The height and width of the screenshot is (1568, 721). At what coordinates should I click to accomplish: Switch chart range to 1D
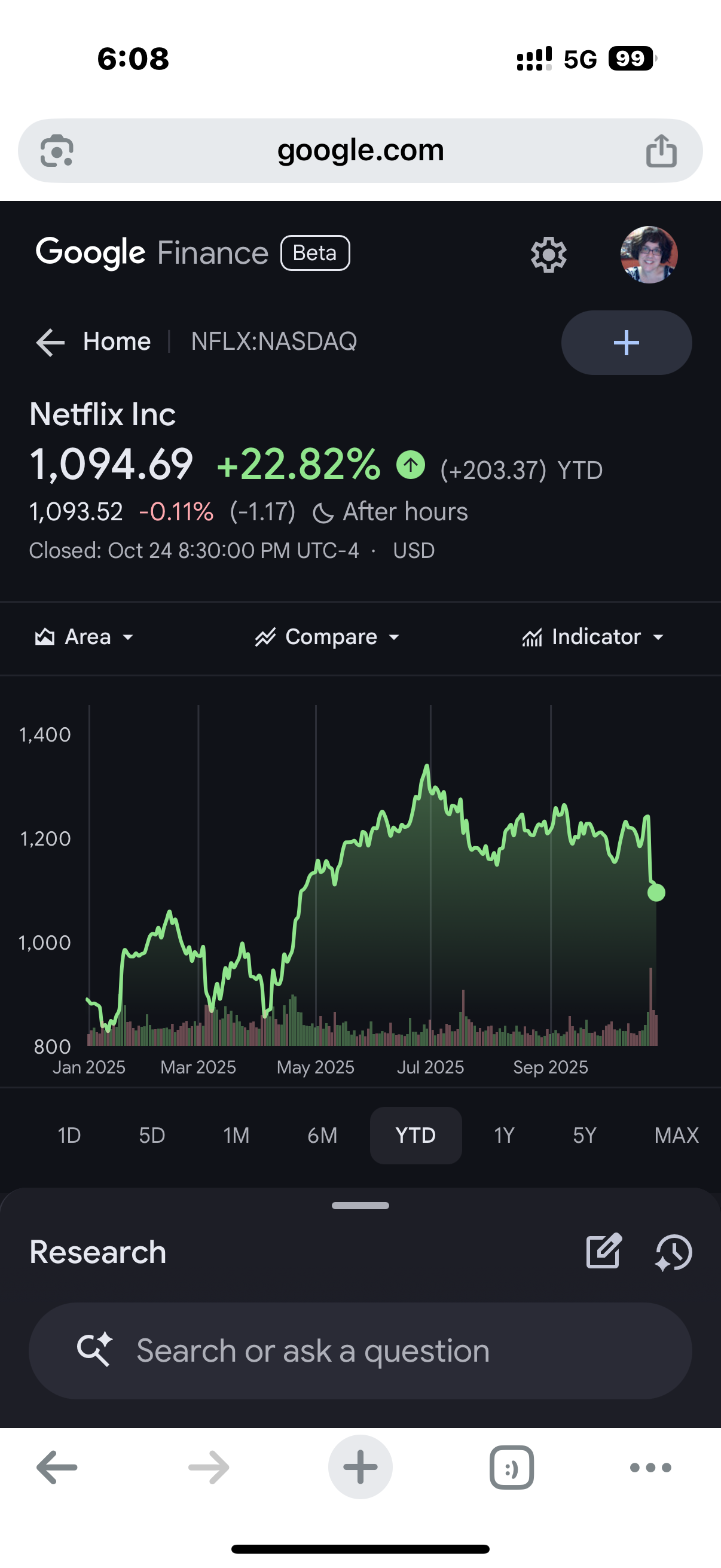point(69,1135)
